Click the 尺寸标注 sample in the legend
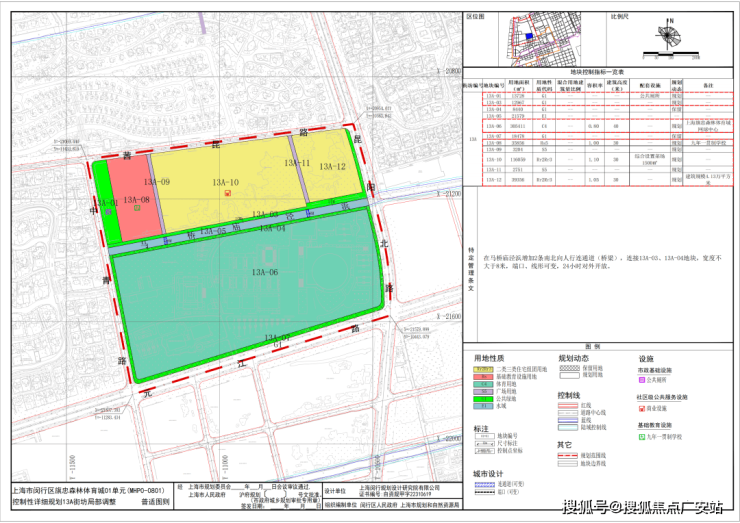 coord(484,443)
